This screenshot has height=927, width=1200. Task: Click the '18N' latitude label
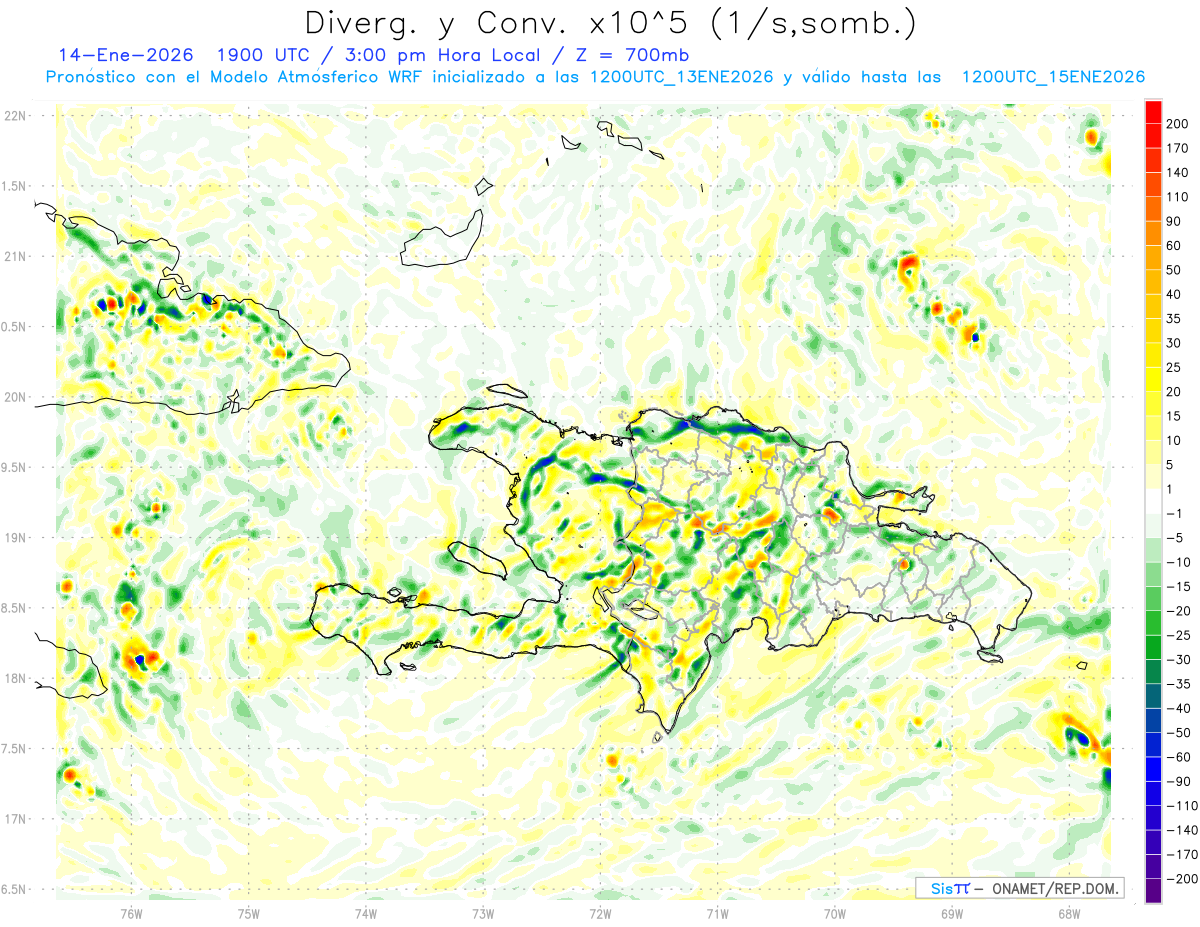(14, 678)
